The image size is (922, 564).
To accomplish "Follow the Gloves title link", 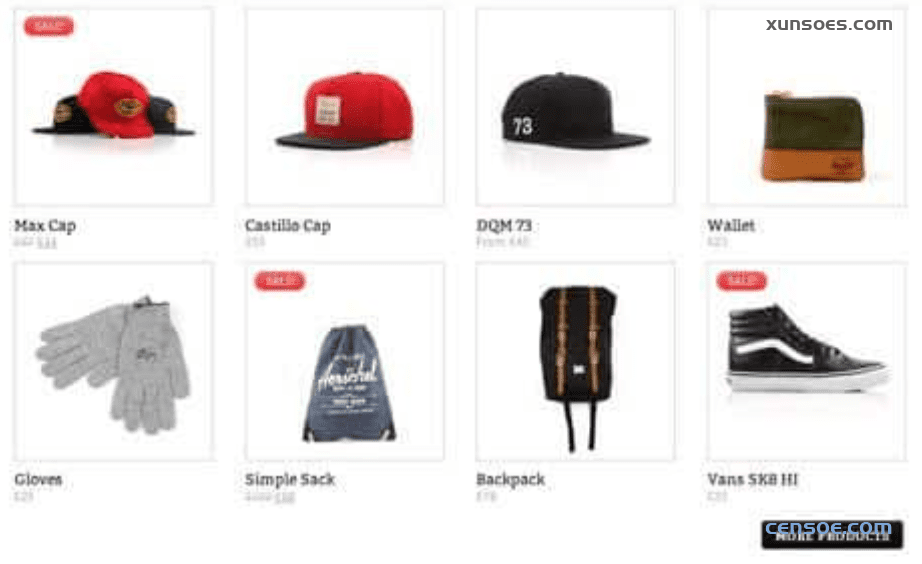I will point(38,479).
